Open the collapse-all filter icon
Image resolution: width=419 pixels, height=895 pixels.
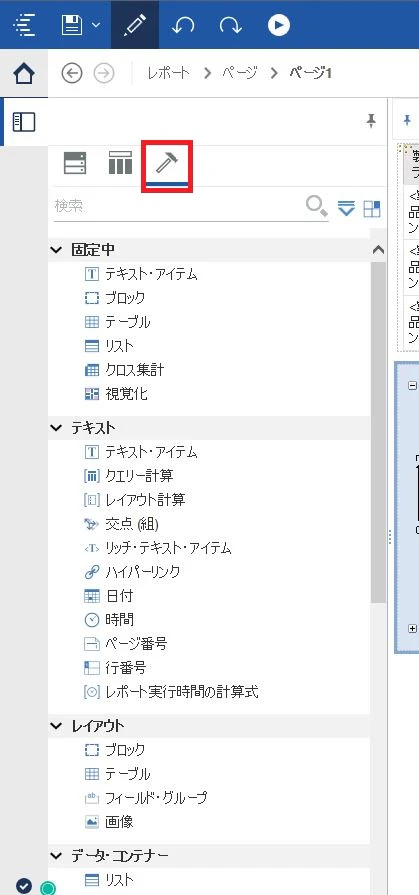(x=346, y=208)
